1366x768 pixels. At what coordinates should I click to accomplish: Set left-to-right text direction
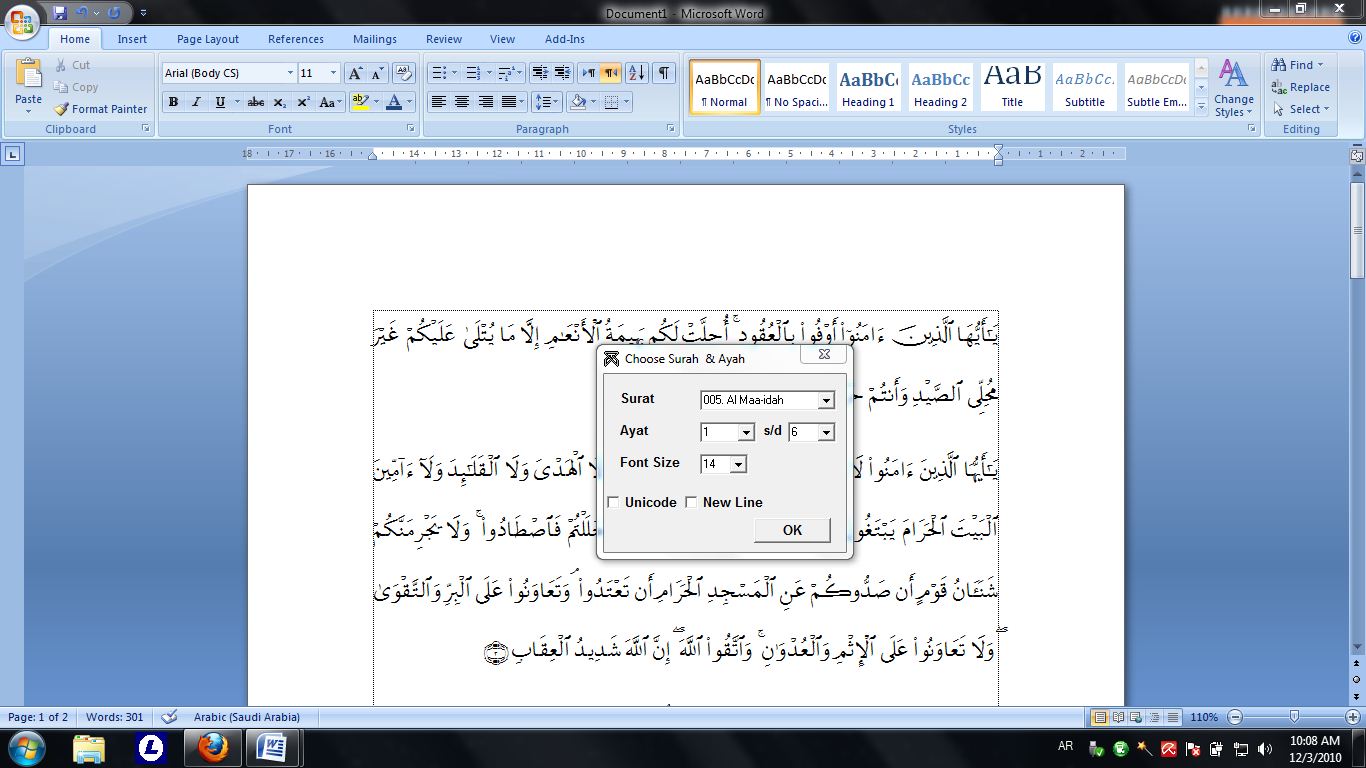[x=589, y=73]
